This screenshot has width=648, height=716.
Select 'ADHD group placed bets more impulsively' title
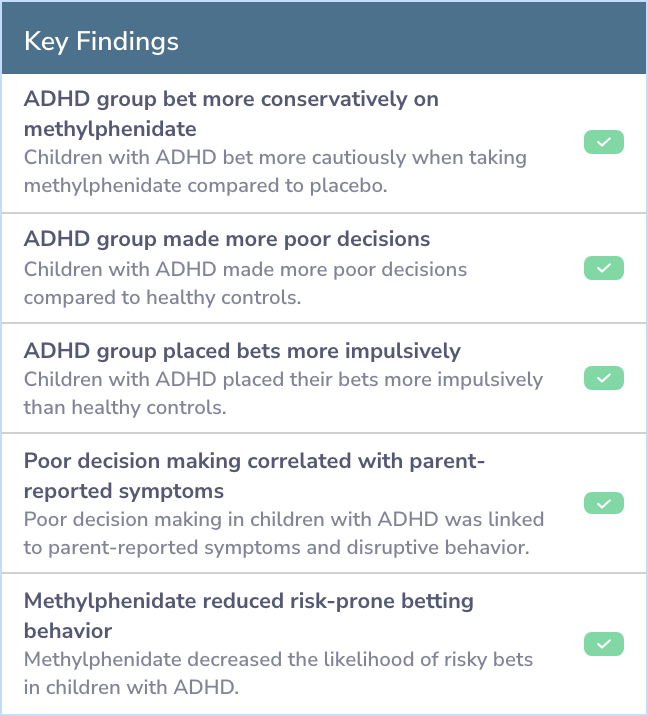pyautogui.click(x=242, y=351)
